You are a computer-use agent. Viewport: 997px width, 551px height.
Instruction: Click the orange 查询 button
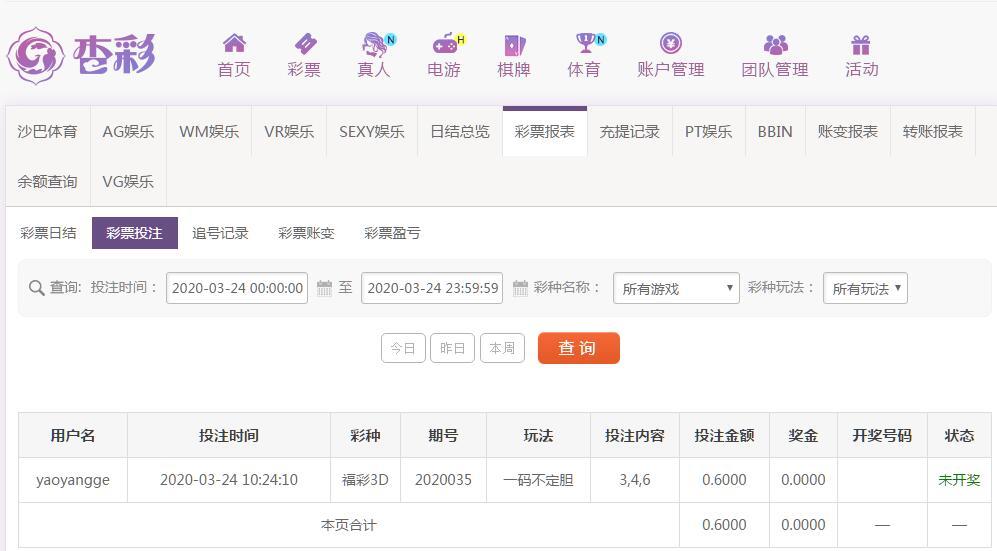pyautogui.click(x=579, y=348)
